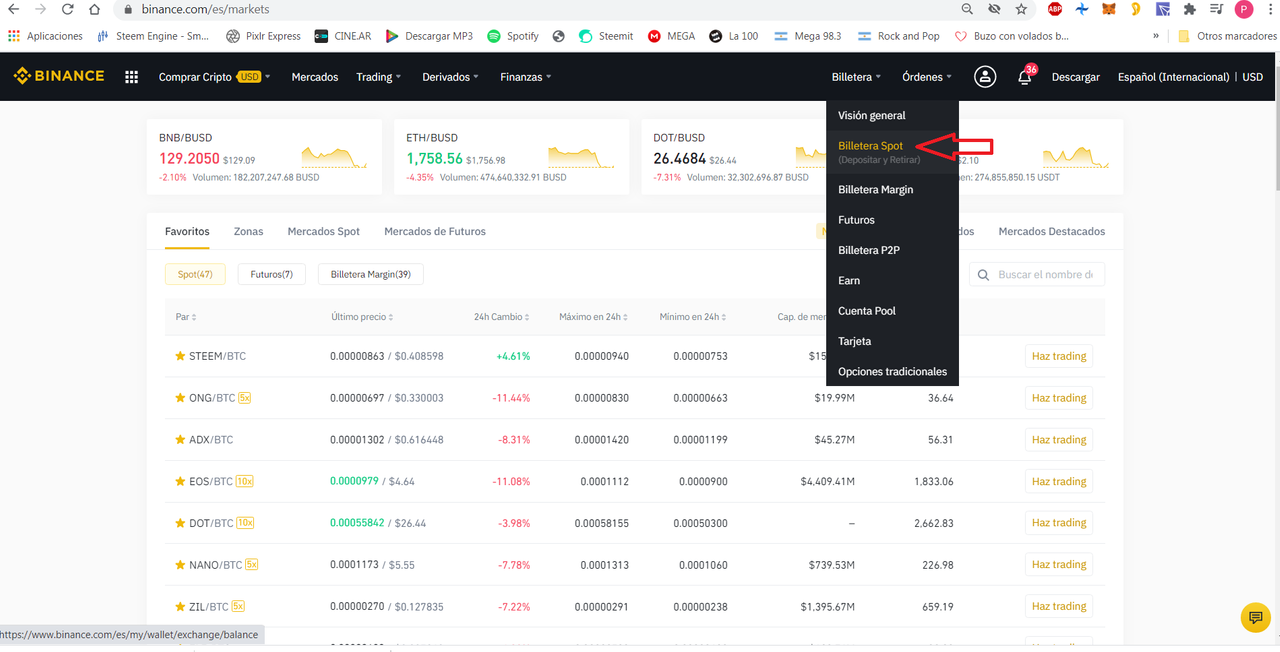This screenshot has width=1280, height=652.
Task: Open the notifications bell icon
Action: click(1024, 78)
